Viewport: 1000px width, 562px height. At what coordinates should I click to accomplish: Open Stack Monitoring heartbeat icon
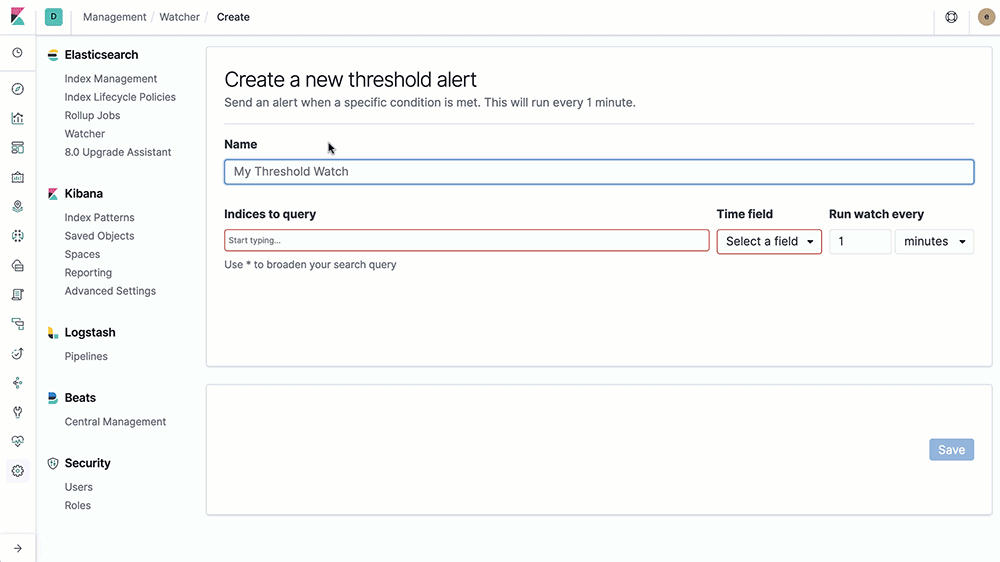[18, 441]
